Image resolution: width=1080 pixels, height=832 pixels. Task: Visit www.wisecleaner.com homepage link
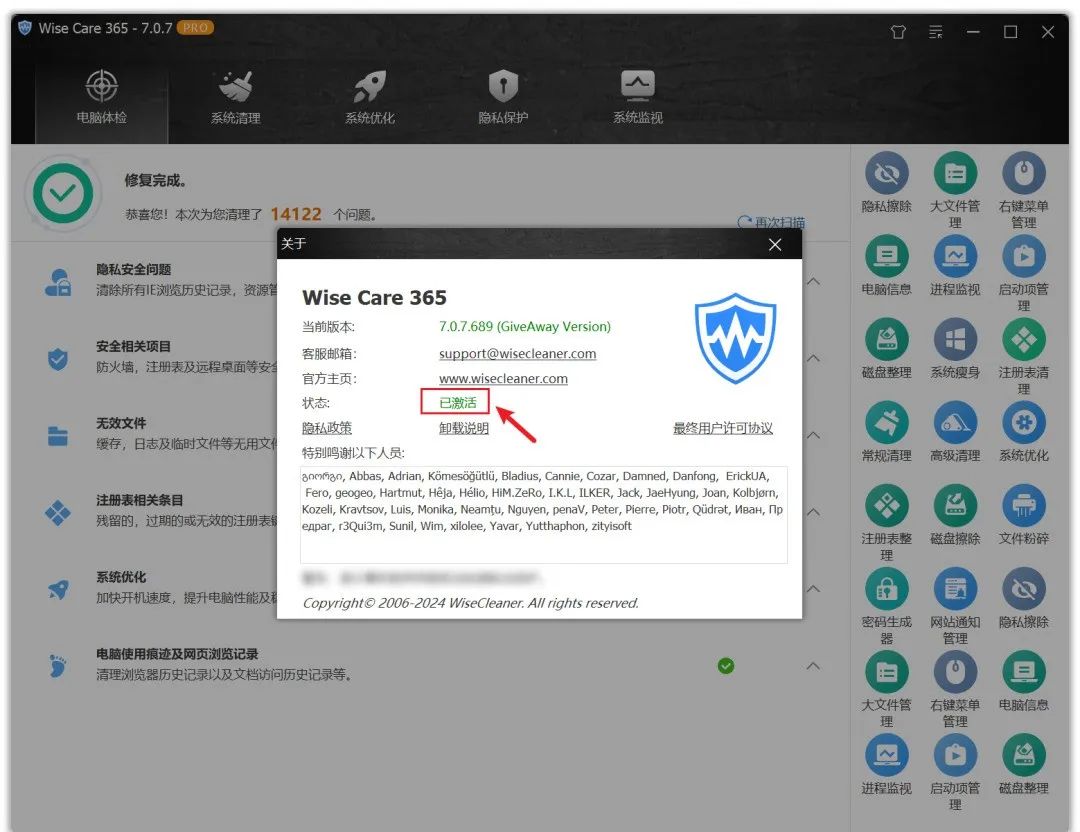503,378
